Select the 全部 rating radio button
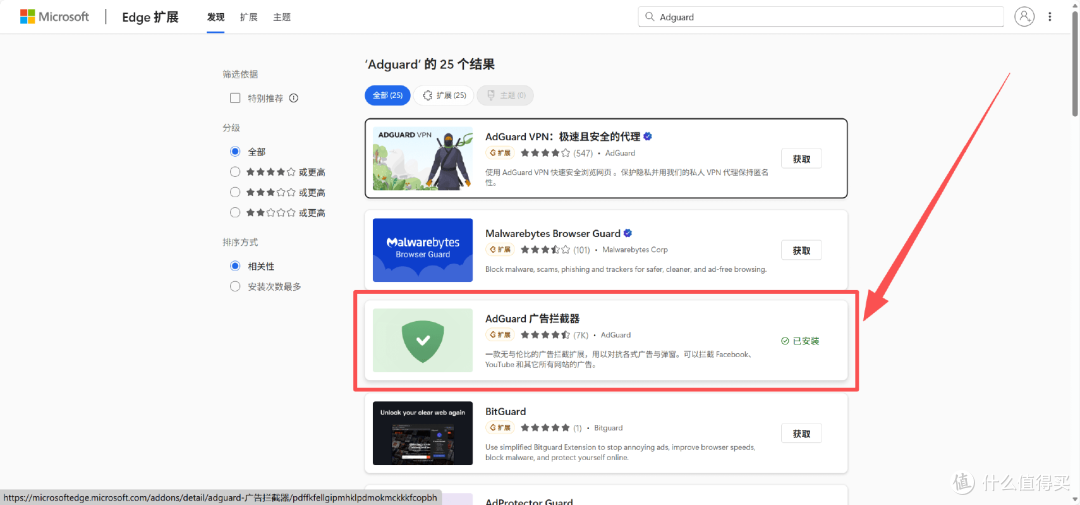The width and height of the screenshot is (1080, 505). coord(235,152)
